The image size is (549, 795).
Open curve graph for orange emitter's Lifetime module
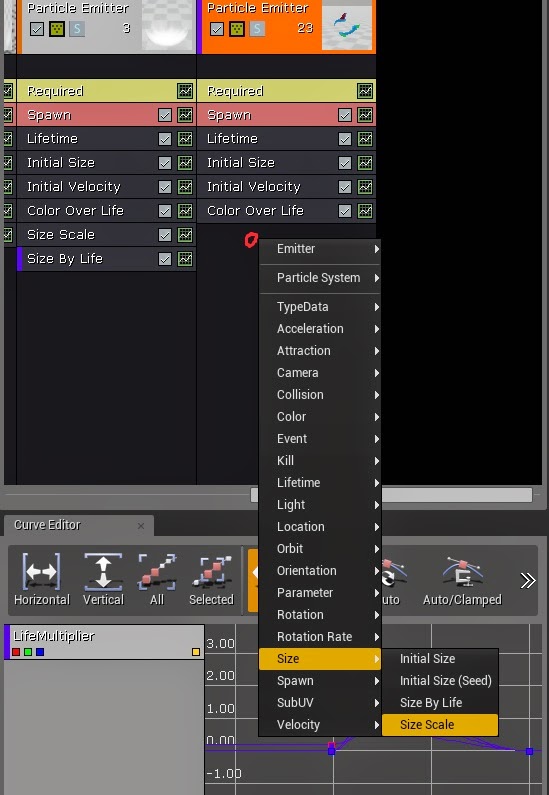365,139
